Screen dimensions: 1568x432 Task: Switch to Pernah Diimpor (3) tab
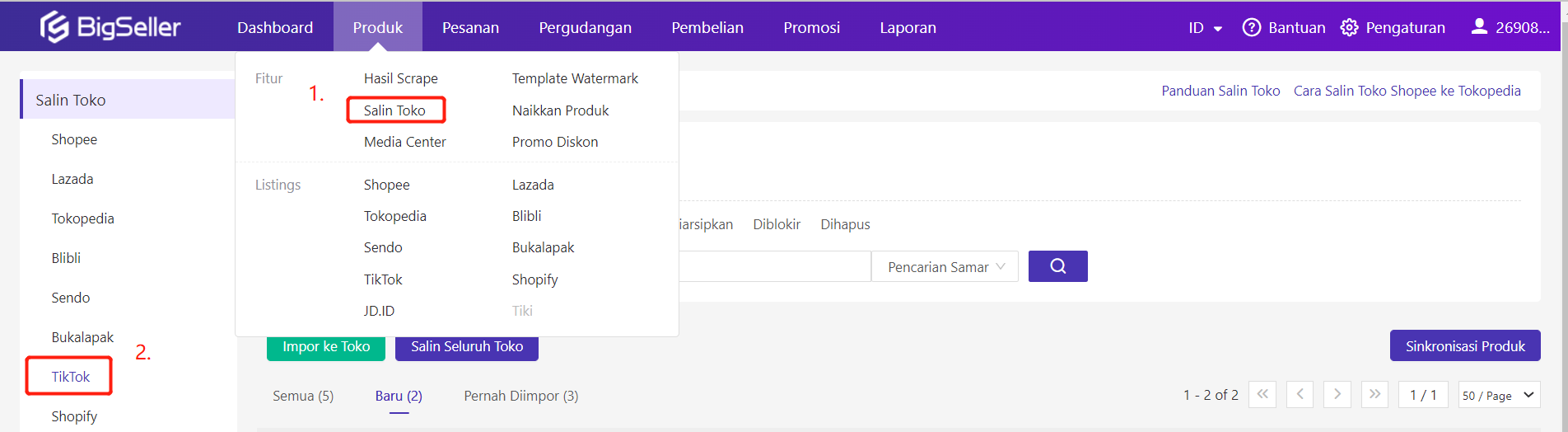pyautogui.click(x=521, y=396)
